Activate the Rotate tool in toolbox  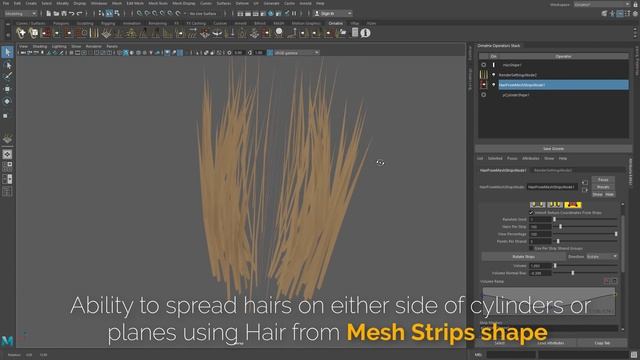(x=7, y=101)
